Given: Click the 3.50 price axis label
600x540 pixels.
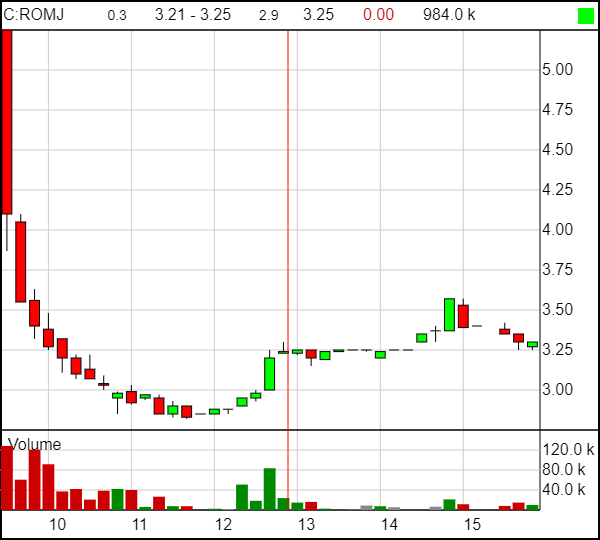Looking at the screenshot, I should 558,310.
